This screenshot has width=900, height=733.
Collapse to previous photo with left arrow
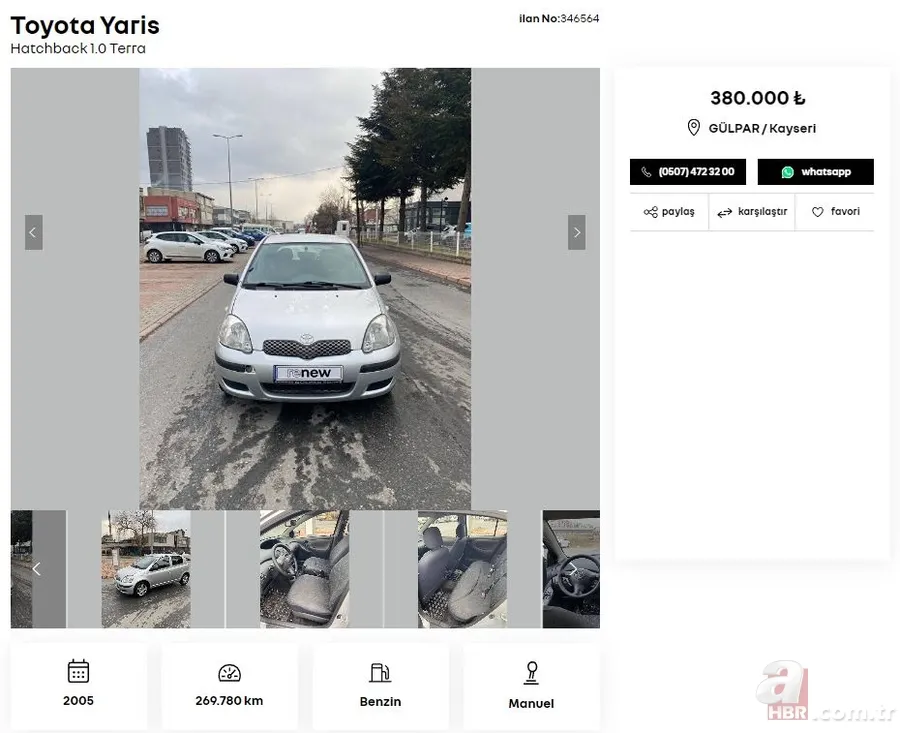(x=33, y=232)
